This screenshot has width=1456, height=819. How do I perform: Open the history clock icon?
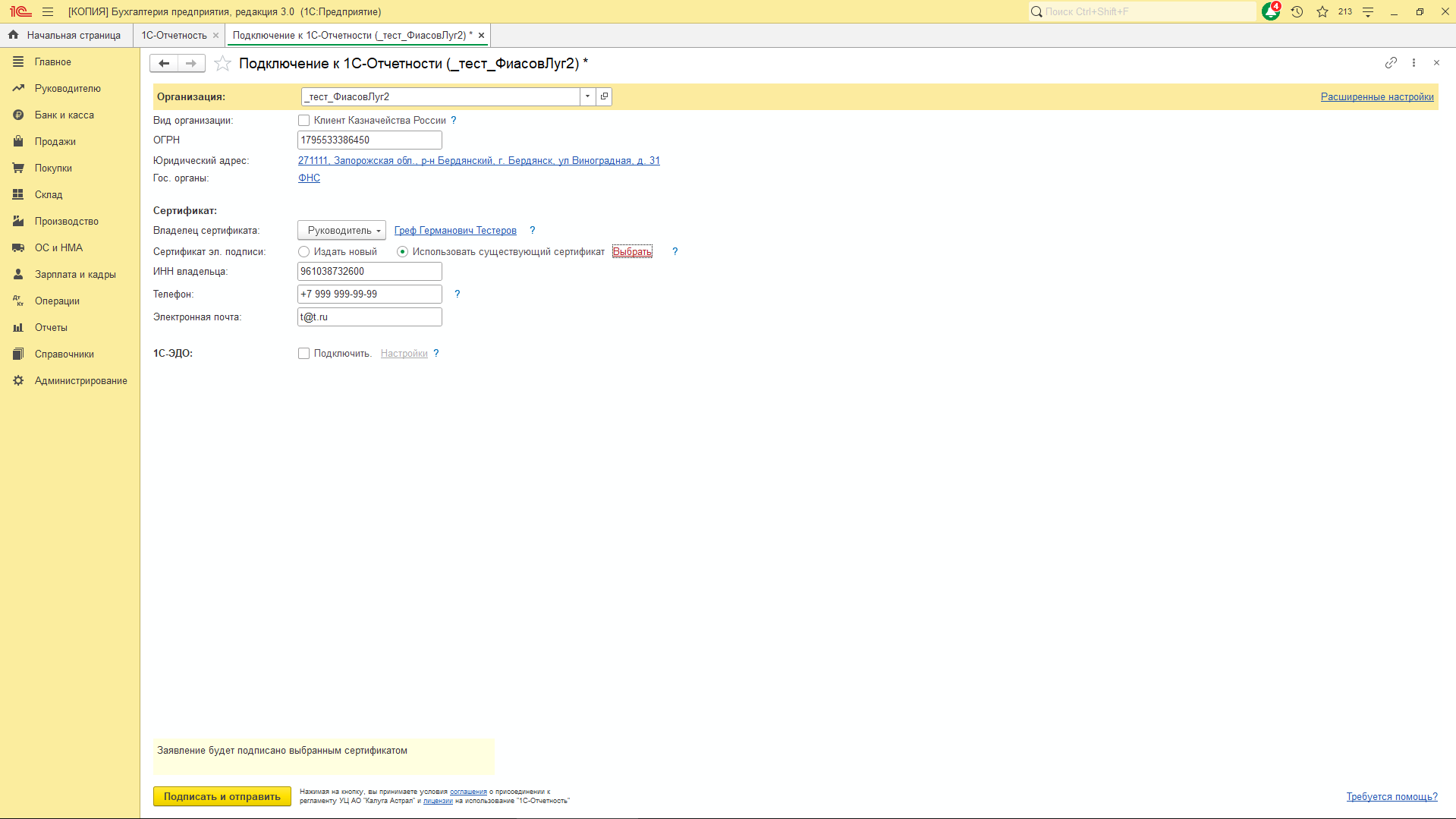[1297, 11]
